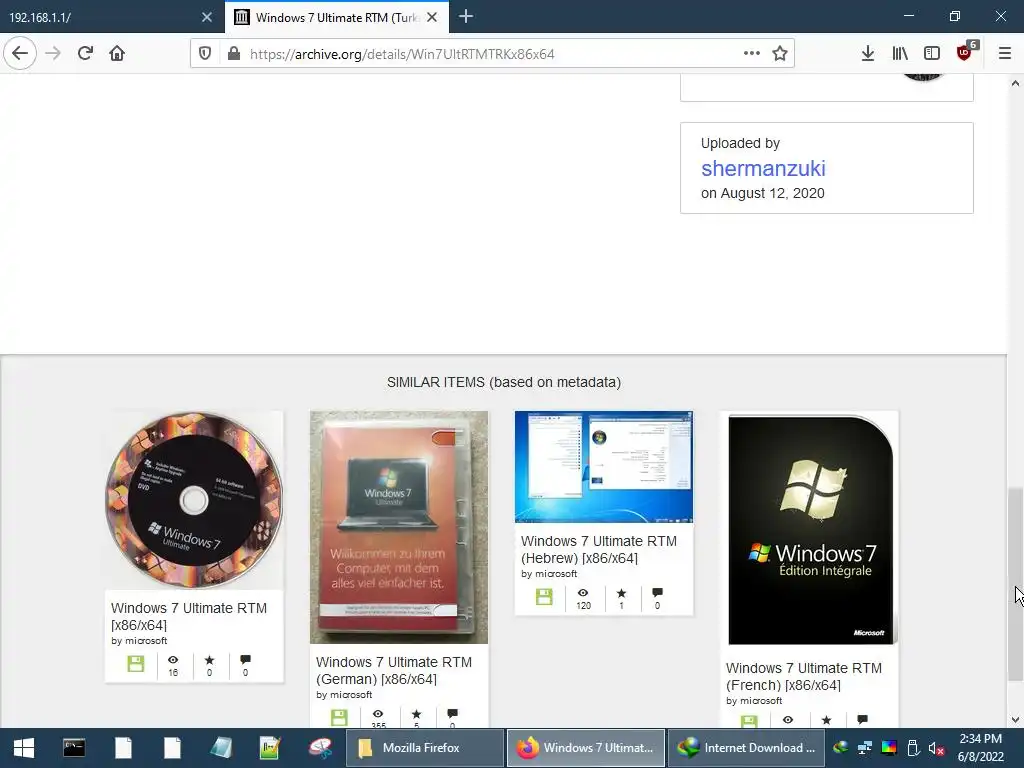Viewport: 1024px width, 768px height.
Task: Click the Édition Intégrale box thumbnail
Action: (x=810, y=530)
